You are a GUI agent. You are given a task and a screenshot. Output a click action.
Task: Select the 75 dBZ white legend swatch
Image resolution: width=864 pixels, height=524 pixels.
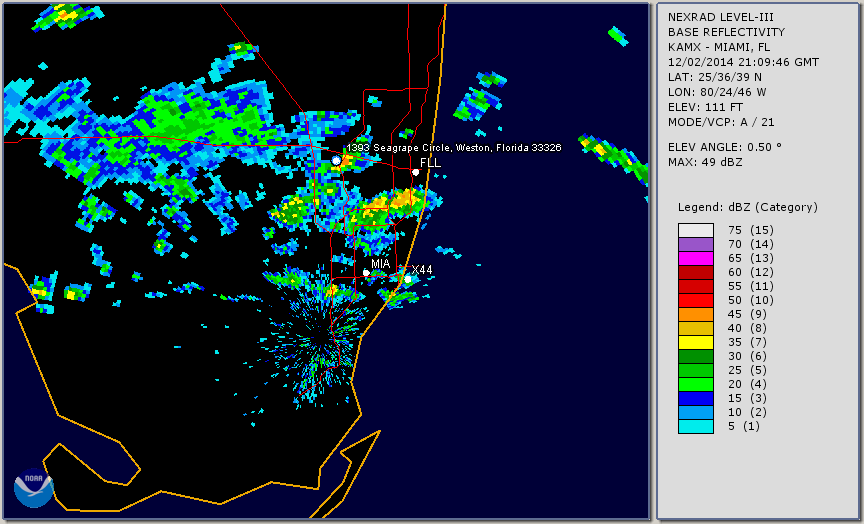click(696, 230)
